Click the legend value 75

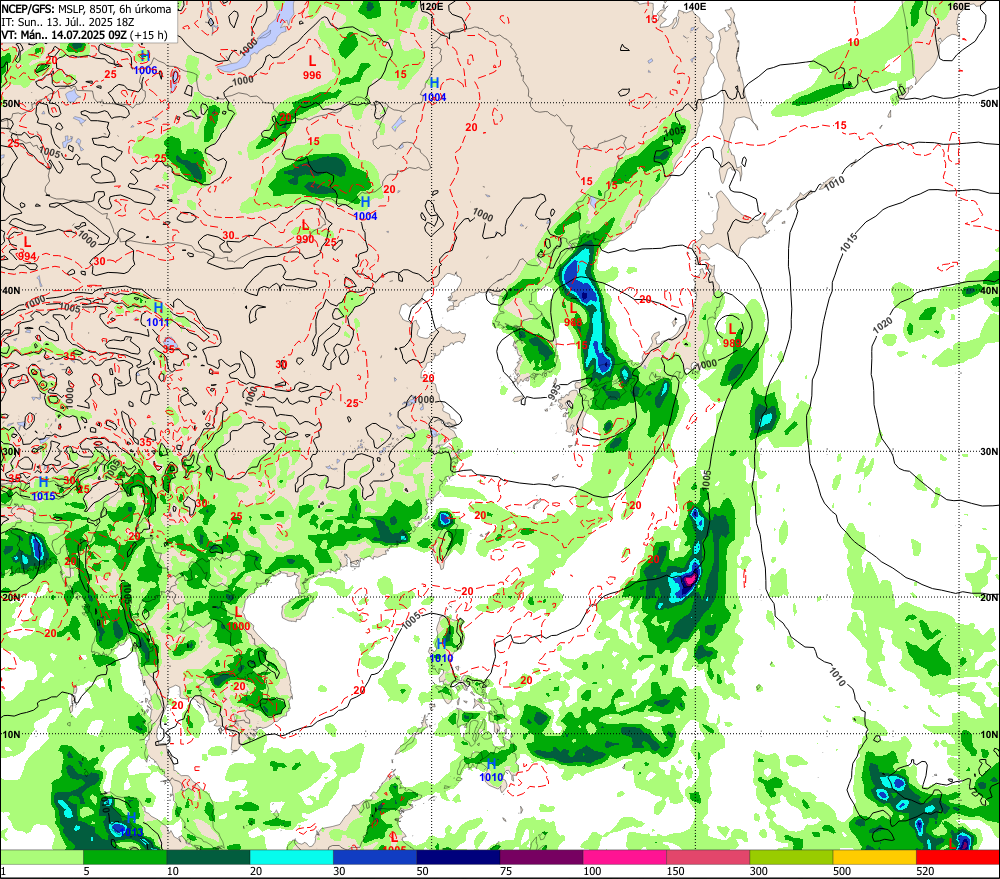pos(506,871)
